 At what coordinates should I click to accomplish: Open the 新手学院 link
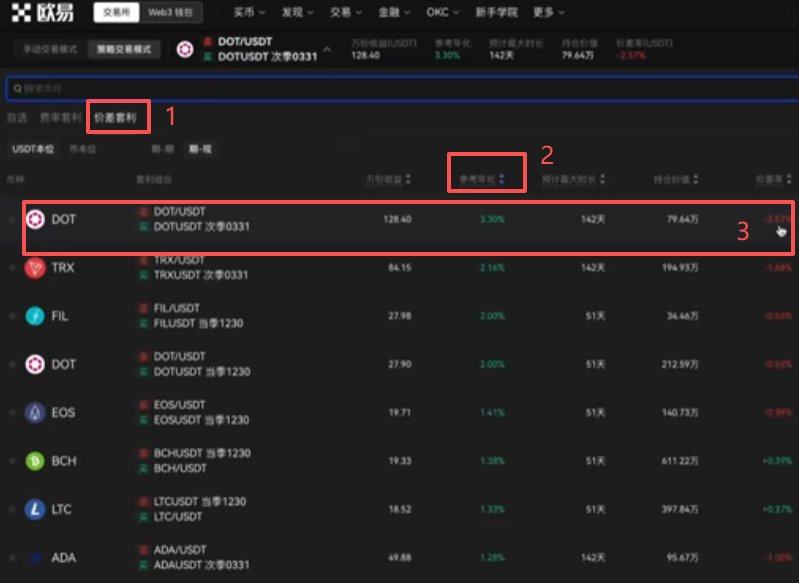[496, 12]
